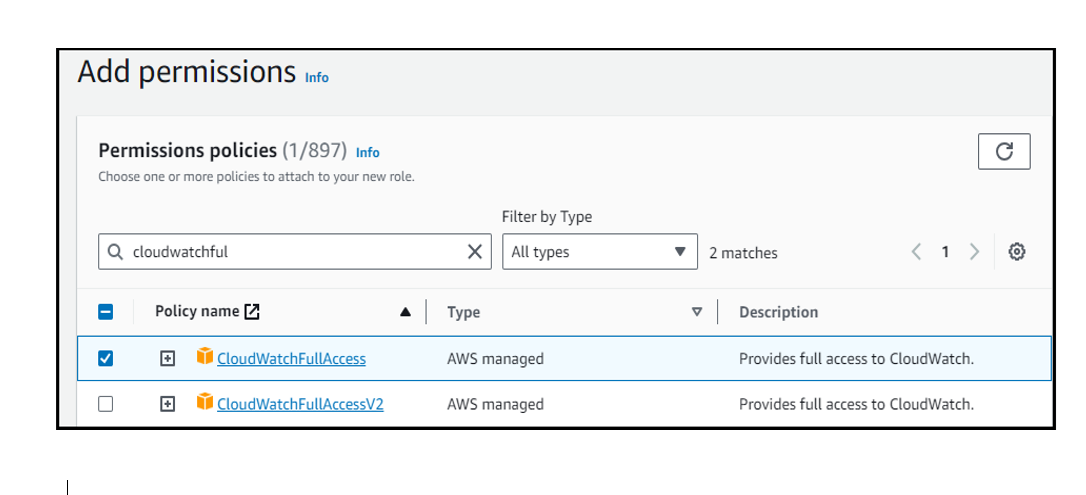Click the CloudWatchFullAccess policy cube icon
This screenshot has width=1086, height=495.
tap(205, 357)
